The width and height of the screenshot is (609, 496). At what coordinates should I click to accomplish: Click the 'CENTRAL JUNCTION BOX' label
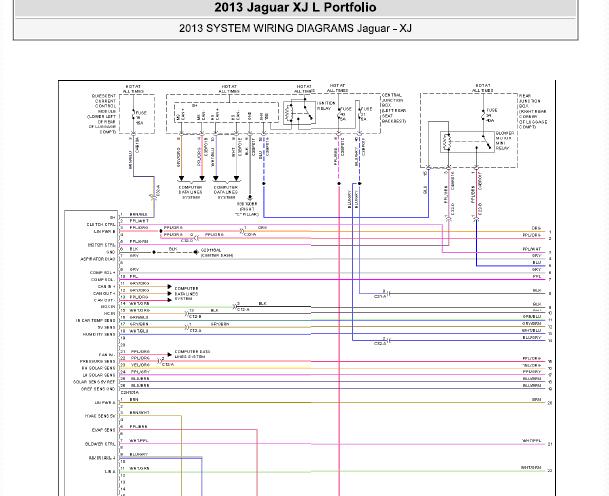tap(392, 100)
